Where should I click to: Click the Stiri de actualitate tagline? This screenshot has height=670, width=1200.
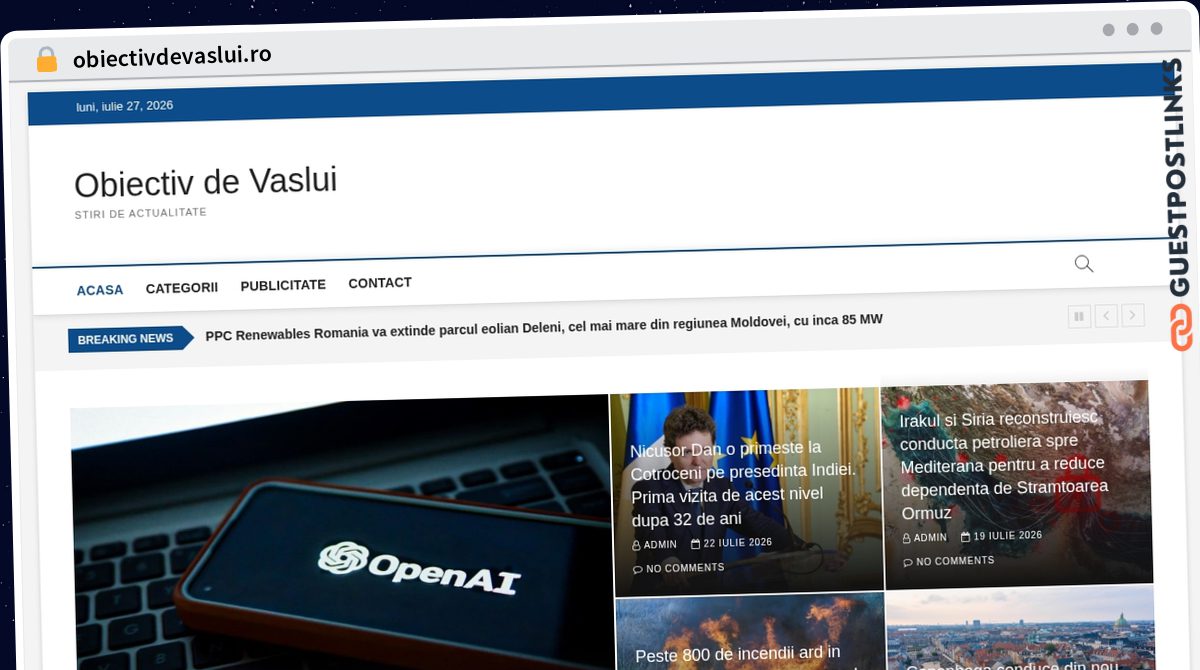pyautogui.click(x=141, y=213)
